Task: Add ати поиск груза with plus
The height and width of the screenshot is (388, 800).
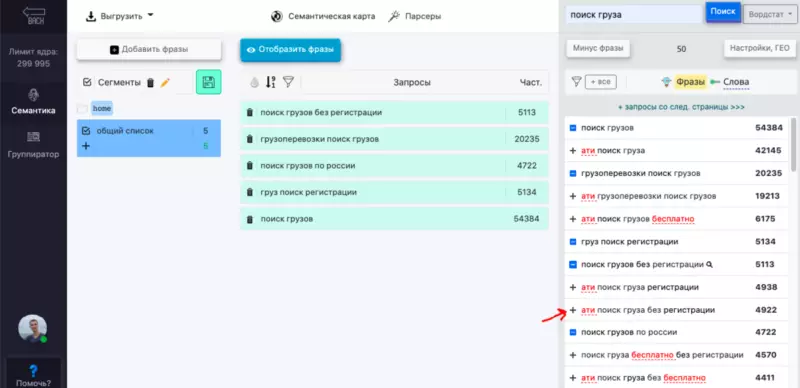Action: (572, 151)
